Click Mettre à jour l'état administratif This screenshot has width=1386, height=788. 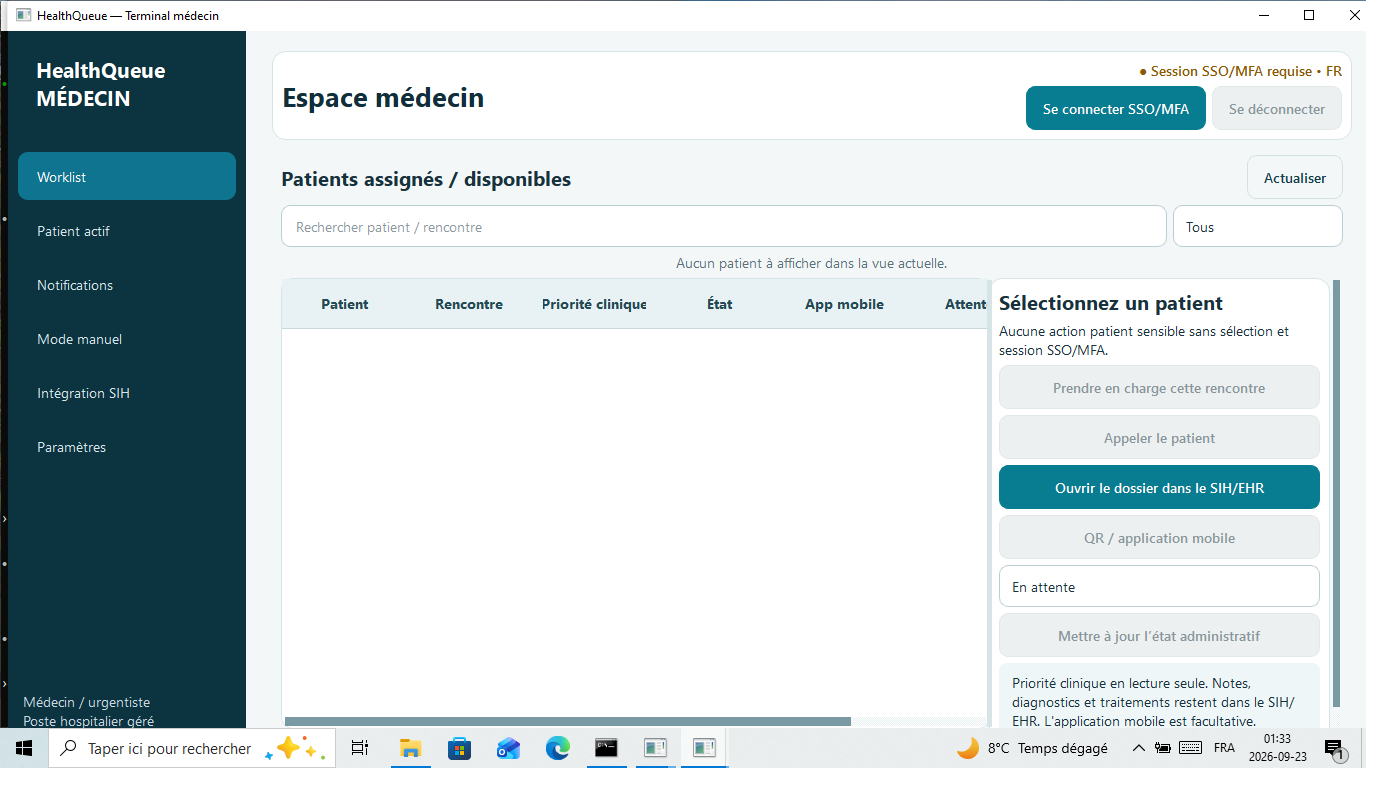[x=1159, y=636]
